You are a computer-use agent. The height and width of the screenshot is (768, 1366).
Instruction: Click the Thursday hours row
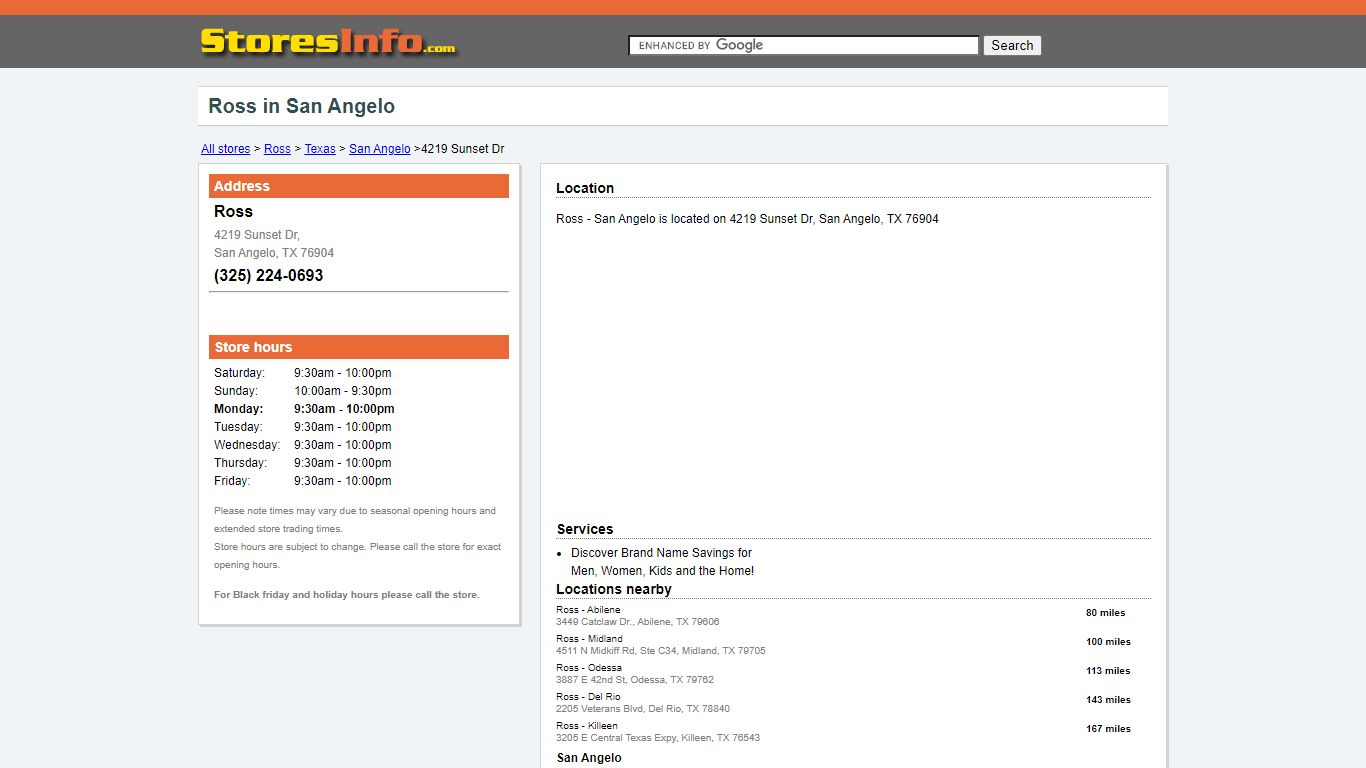pyautogui.click(x=303, y=463)
